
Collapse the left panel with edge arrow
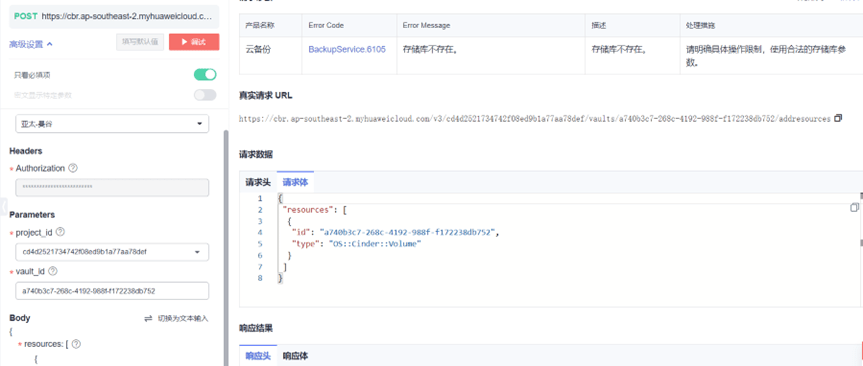(3, 207)
